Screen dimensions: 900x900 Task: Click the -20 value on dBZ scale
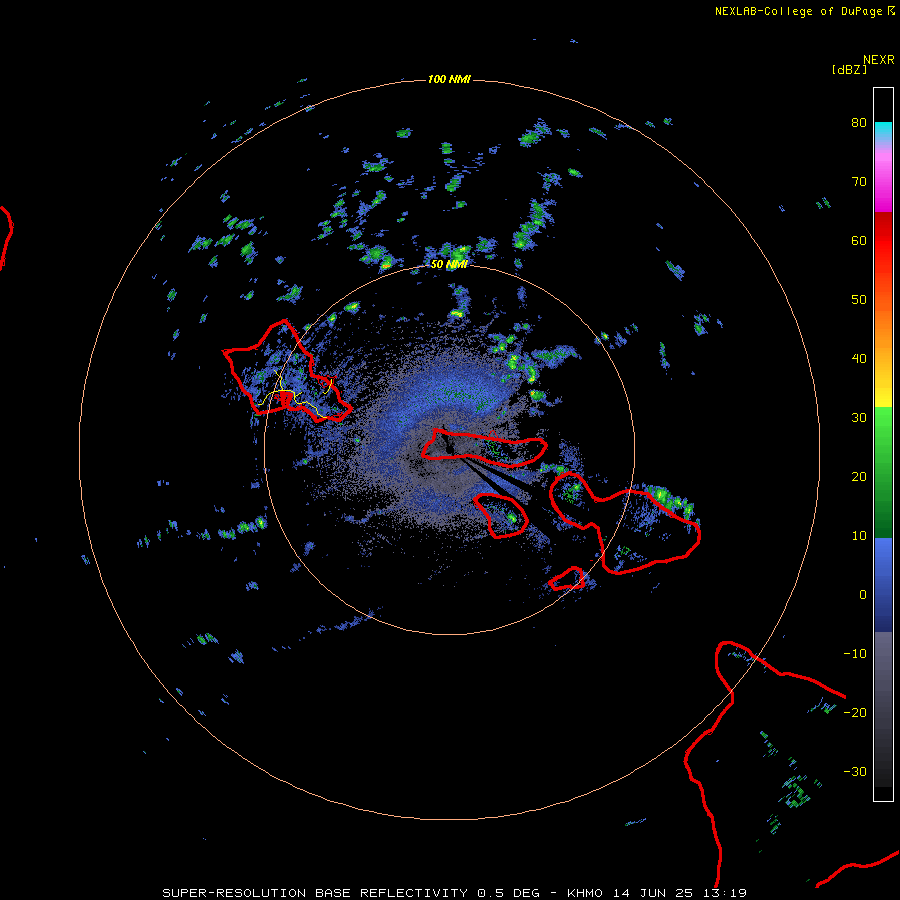(x=855, y=712)
